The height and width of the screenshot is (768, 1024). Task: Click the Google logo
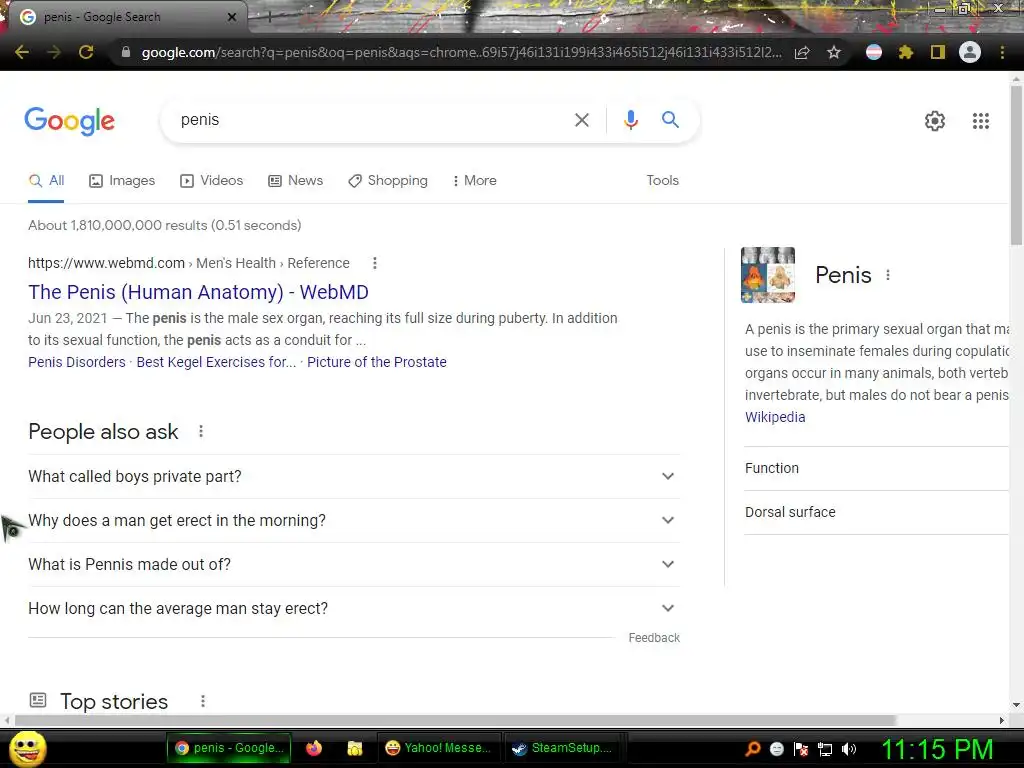pyautogui.click(x=69, y=121)
